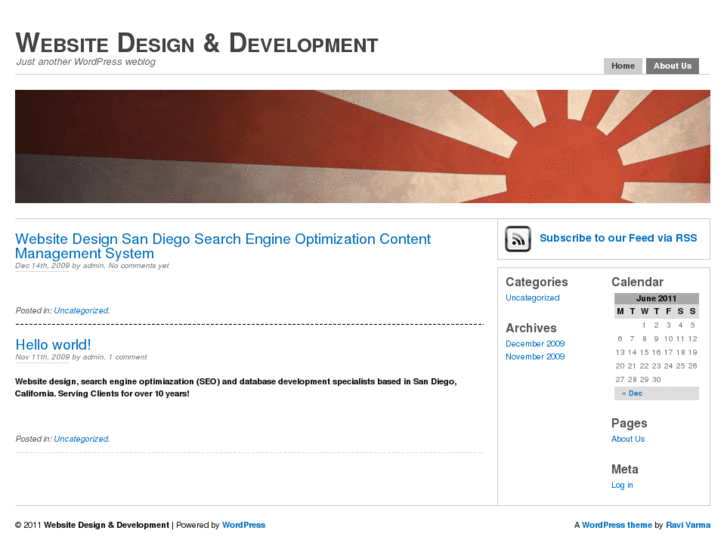Click the Log in link under Meta
The image size is (727, 545).
point(622,485)
